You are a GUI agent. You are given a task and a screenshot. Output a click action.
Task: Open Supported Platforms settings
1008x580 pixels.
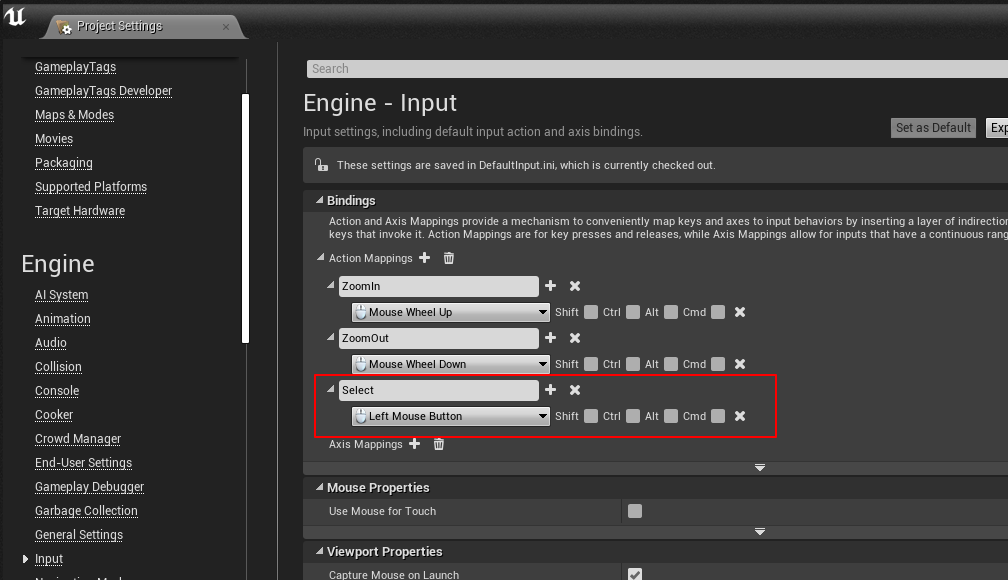[x=91, y=186]
